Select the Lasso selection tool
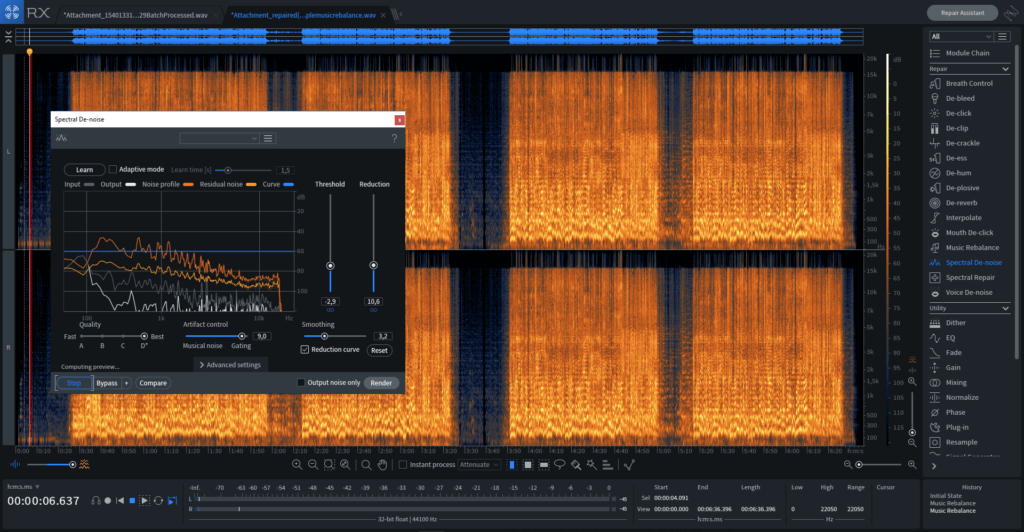The image size is (1024, 532). pos(560,465)
